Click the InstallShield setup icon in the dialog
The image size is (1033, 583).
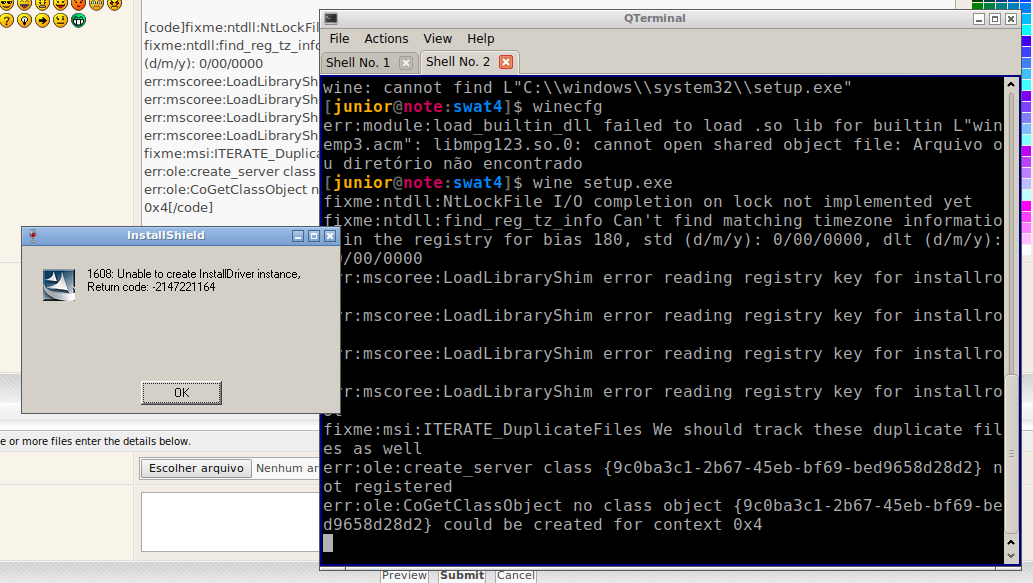coord(59,285)
